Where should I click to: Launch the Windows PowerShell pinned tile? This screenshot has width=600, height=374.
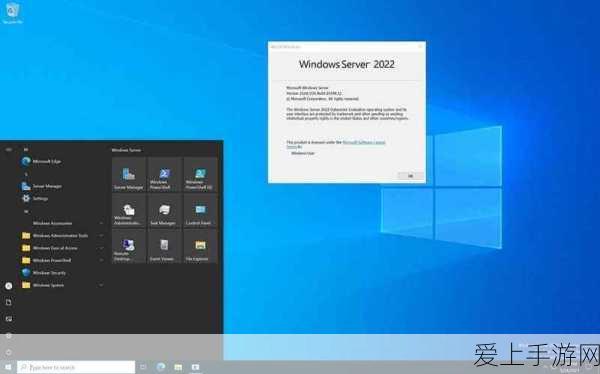pyautogui.click(x=164, y=175)
